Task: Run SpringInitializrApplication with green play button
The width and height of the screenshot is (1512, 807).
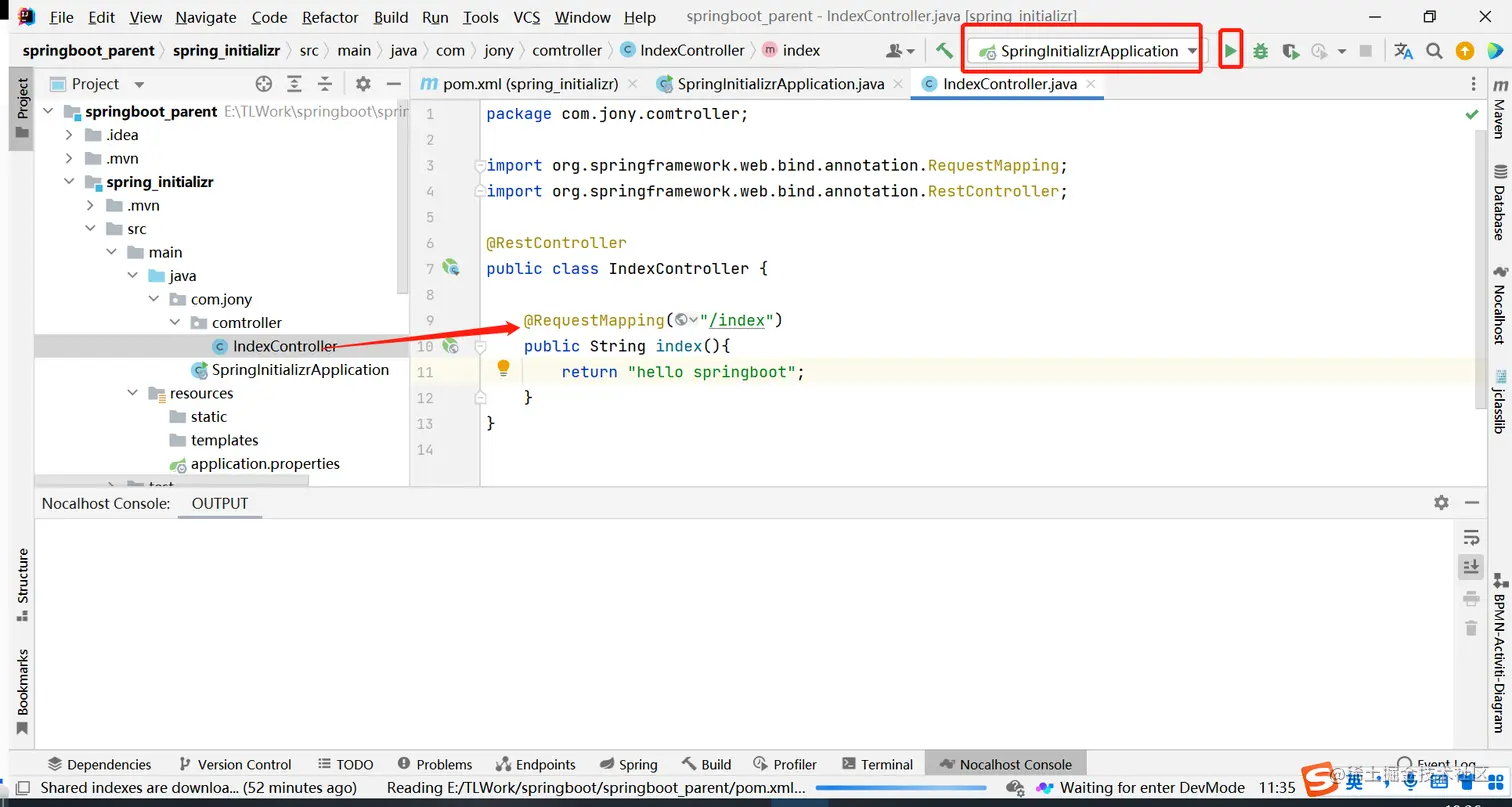Action: [x=1231, y=51]
